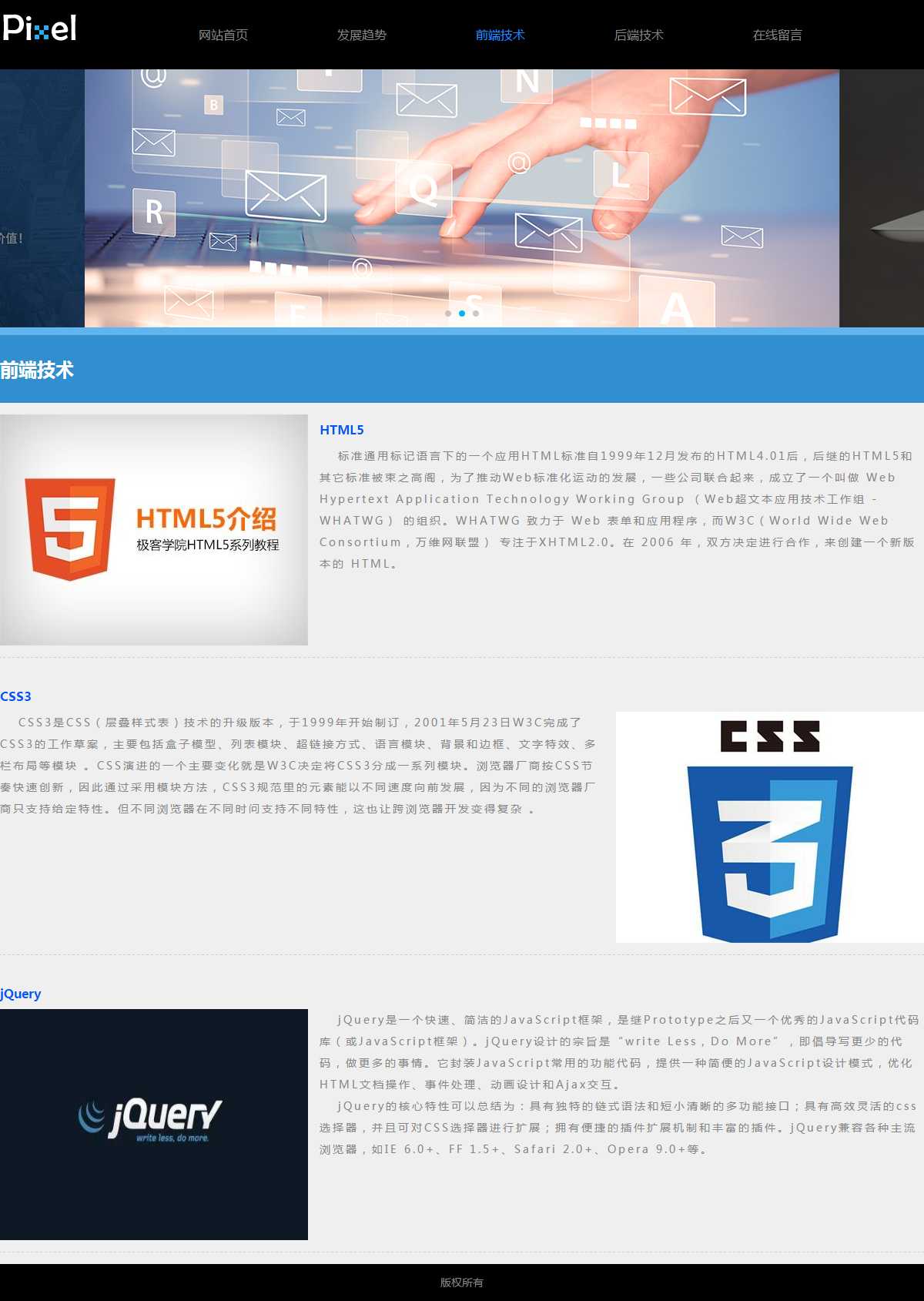
Task: Click the orange HTML5 shield logo
Action: tap(70, 528)
